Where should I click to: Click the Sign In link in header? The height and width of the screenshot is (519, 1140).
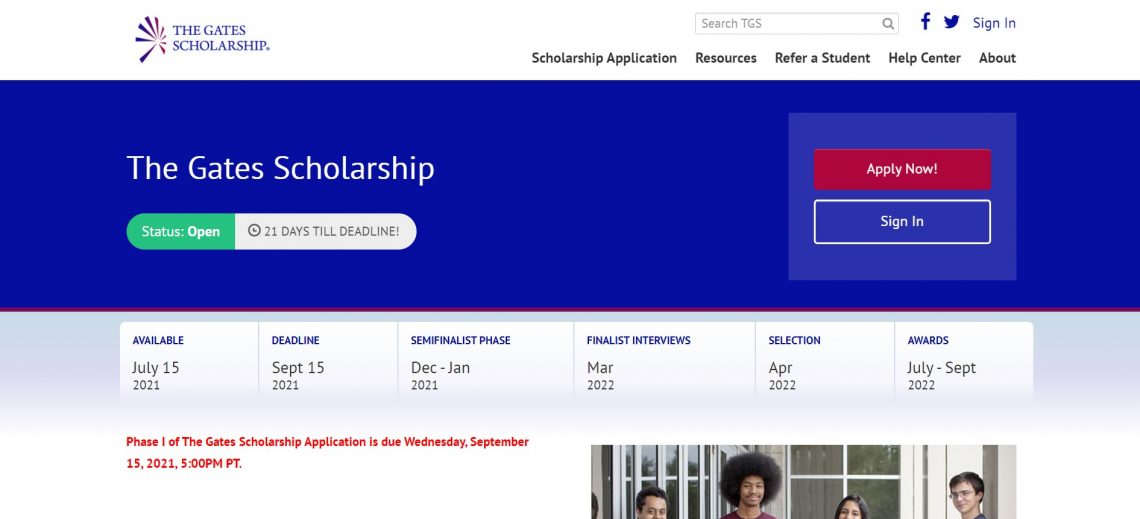(x=994, y=23)
